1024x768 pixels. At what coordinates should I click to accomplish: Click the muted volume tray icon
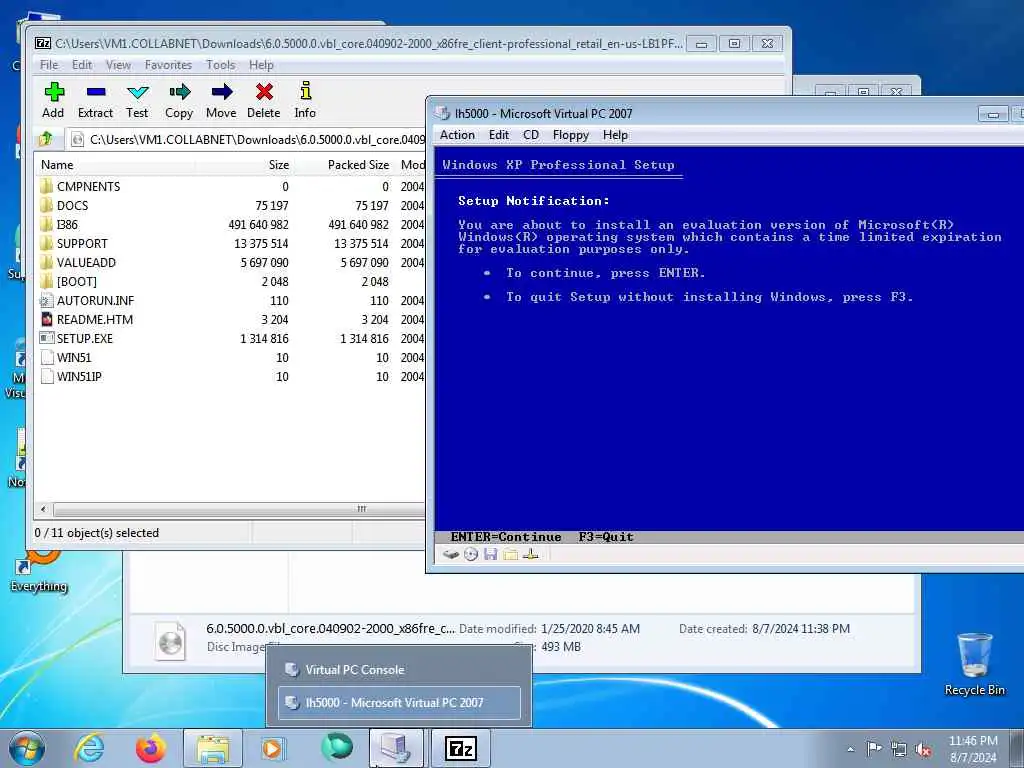[923, 750]
